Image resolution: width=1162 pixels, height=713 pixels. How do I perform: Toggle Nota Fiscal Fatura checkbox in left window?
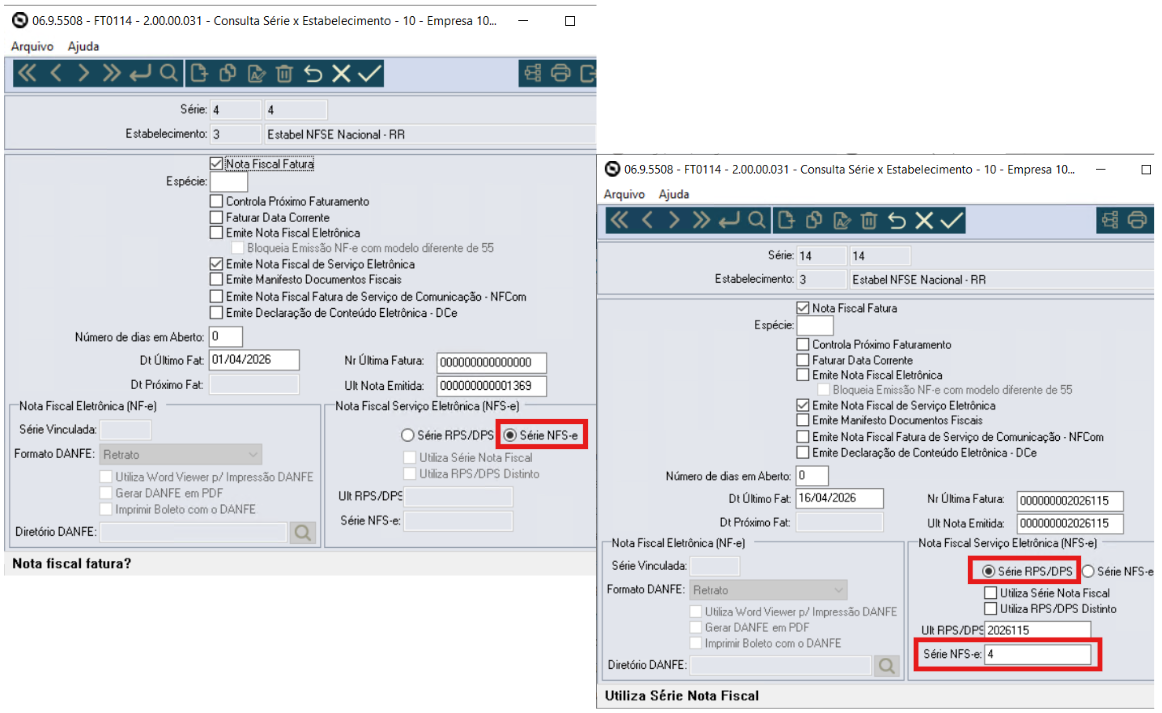click(x=216, y=164)
